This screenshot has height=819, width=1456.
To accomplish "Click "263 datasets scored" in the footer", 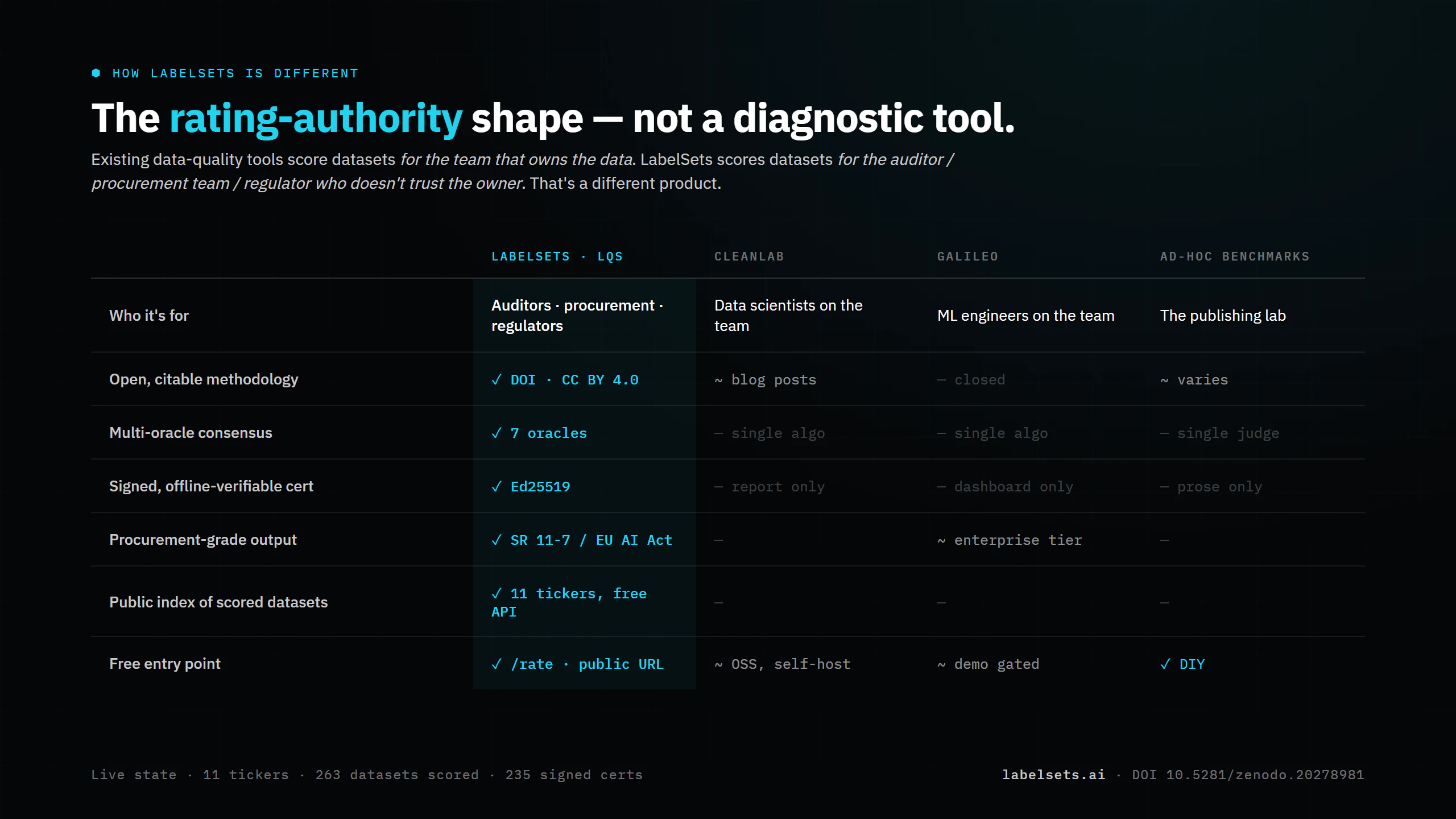I will 397,775.
